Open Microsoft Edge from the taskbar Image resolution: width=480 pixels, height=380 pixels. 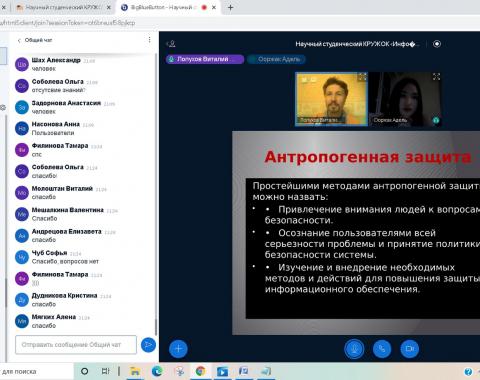tap(157, 371)
